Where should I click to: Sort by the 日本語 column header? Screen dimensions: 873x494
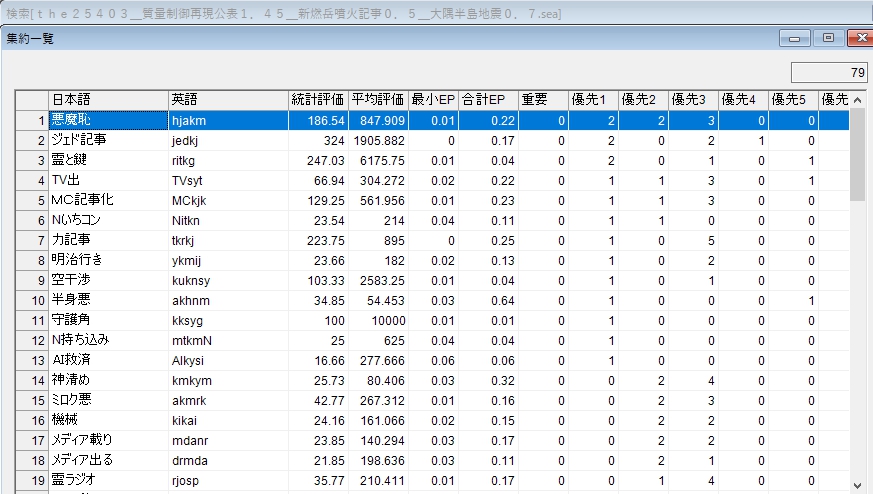click(x=108, y=99)
